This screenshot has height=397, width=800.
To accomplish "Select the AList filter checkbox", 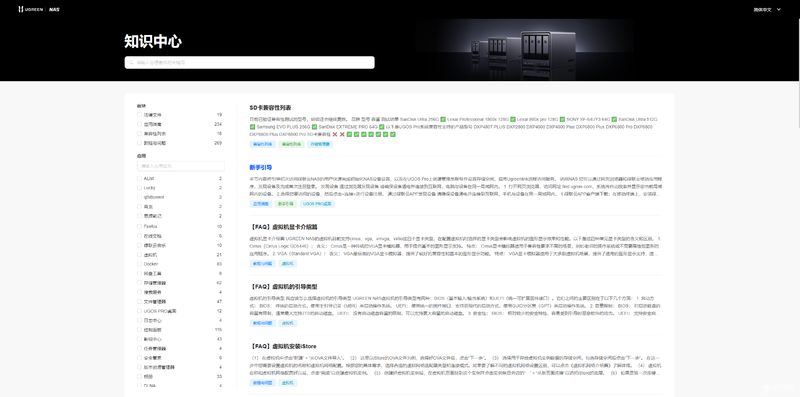I will click(139, 179).
